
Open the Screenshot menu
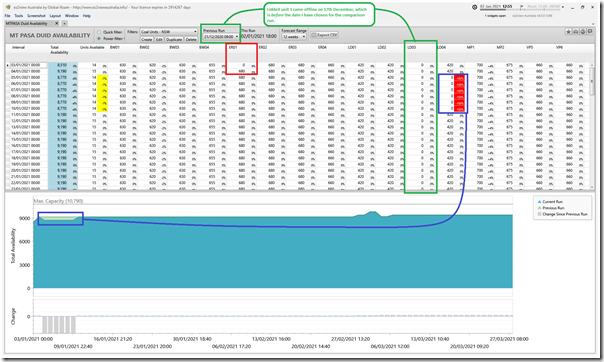[x=36, y=16]
